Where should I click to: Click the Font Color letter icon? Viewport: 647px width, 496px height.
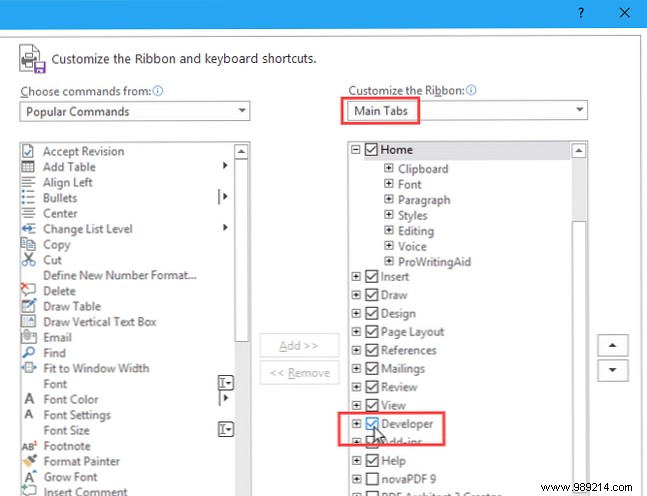[29, 399]
